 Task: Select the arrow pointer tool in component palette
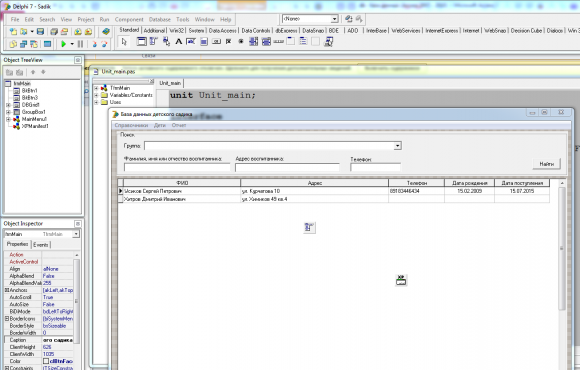click(x=124, y=42)
